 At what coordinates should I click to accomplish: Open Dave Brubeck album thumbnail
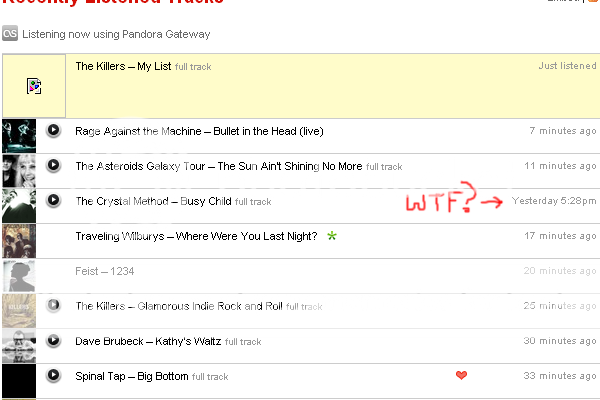pyautogui.click(x=19, y=346)
